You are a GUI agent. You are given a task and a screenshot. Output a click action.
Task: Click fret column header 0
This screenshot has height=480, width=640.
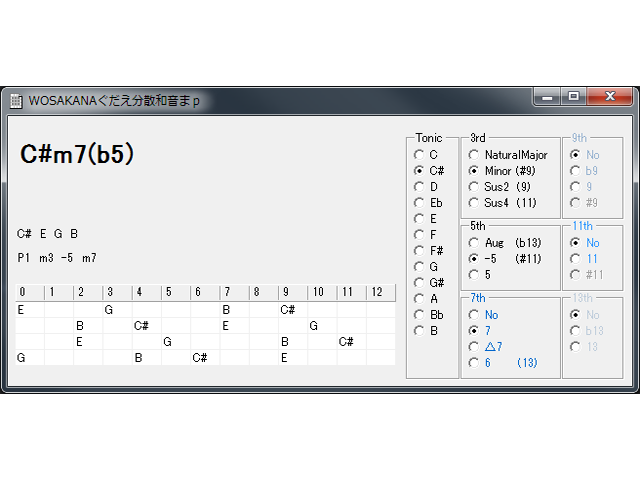[x=30, y=292]
